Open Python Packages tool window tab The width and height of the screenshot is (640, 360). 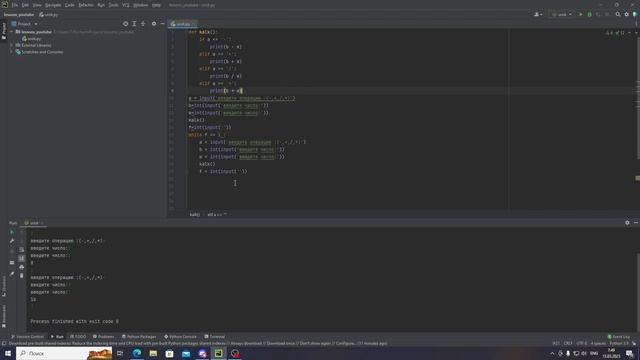tap(139, 337)
